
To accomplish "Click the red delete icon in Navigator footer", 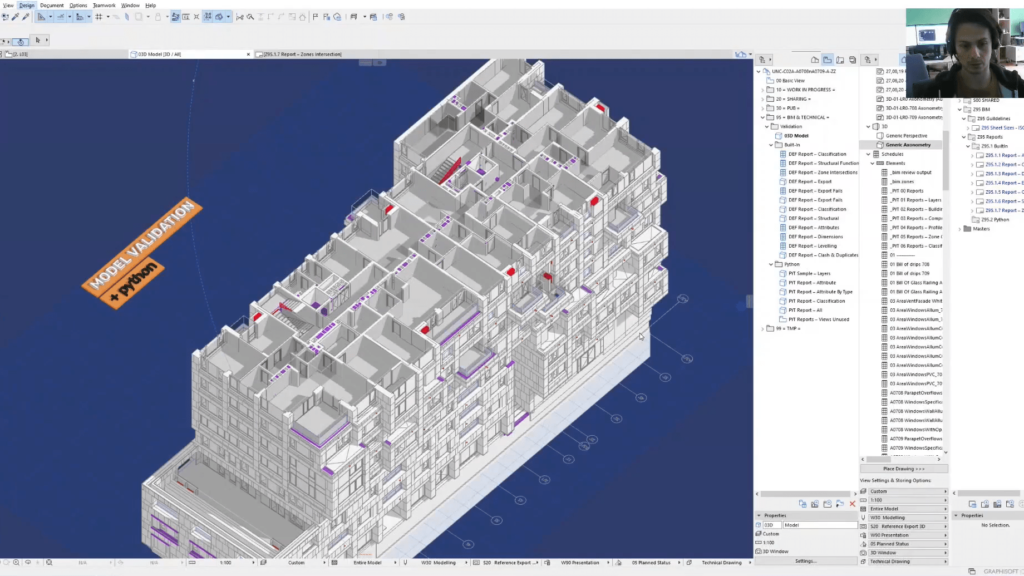I will (x=852, y=503).
